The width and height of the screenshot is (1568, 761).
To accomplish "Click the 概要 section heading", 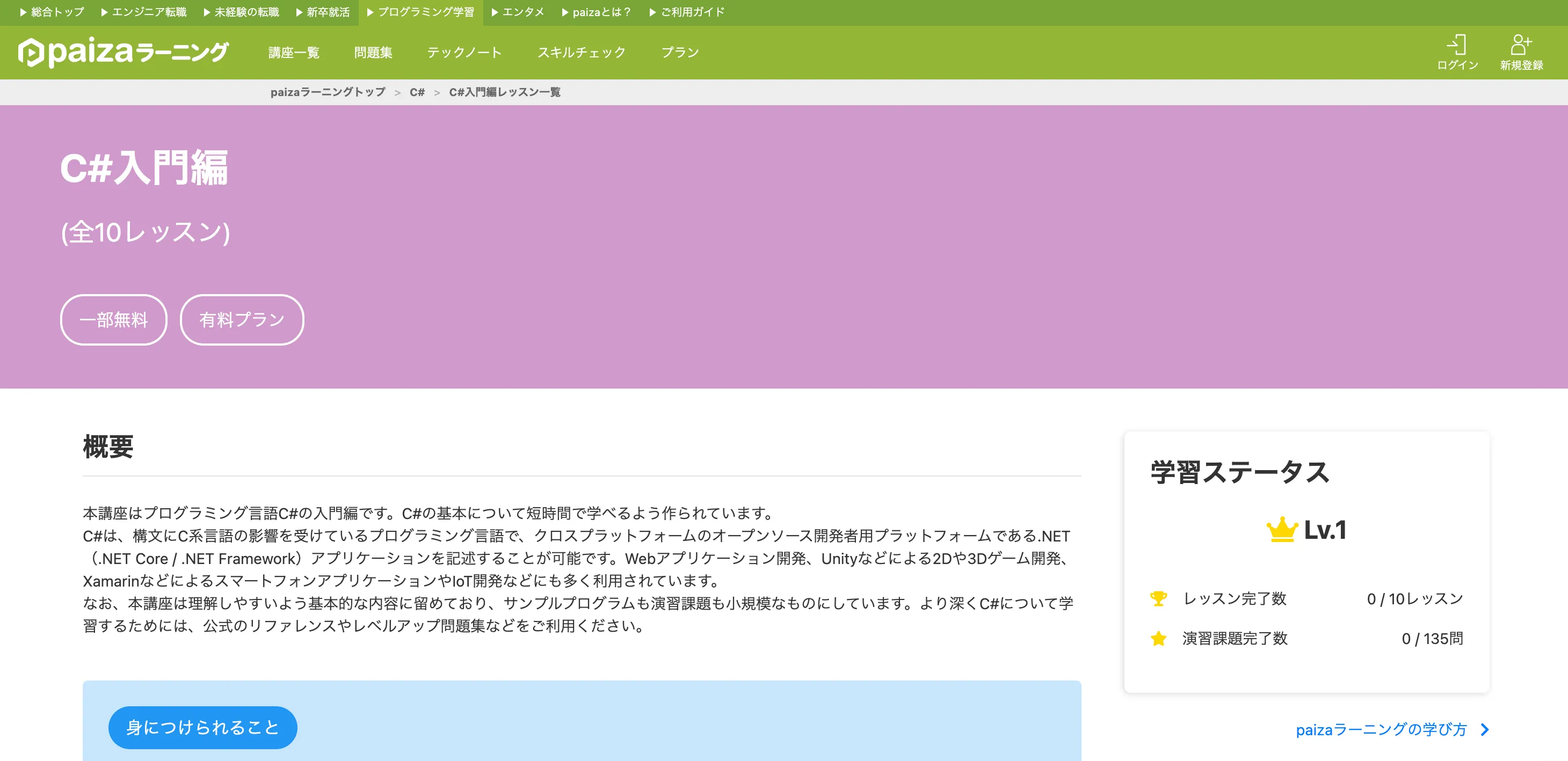I will click(108, 447).
